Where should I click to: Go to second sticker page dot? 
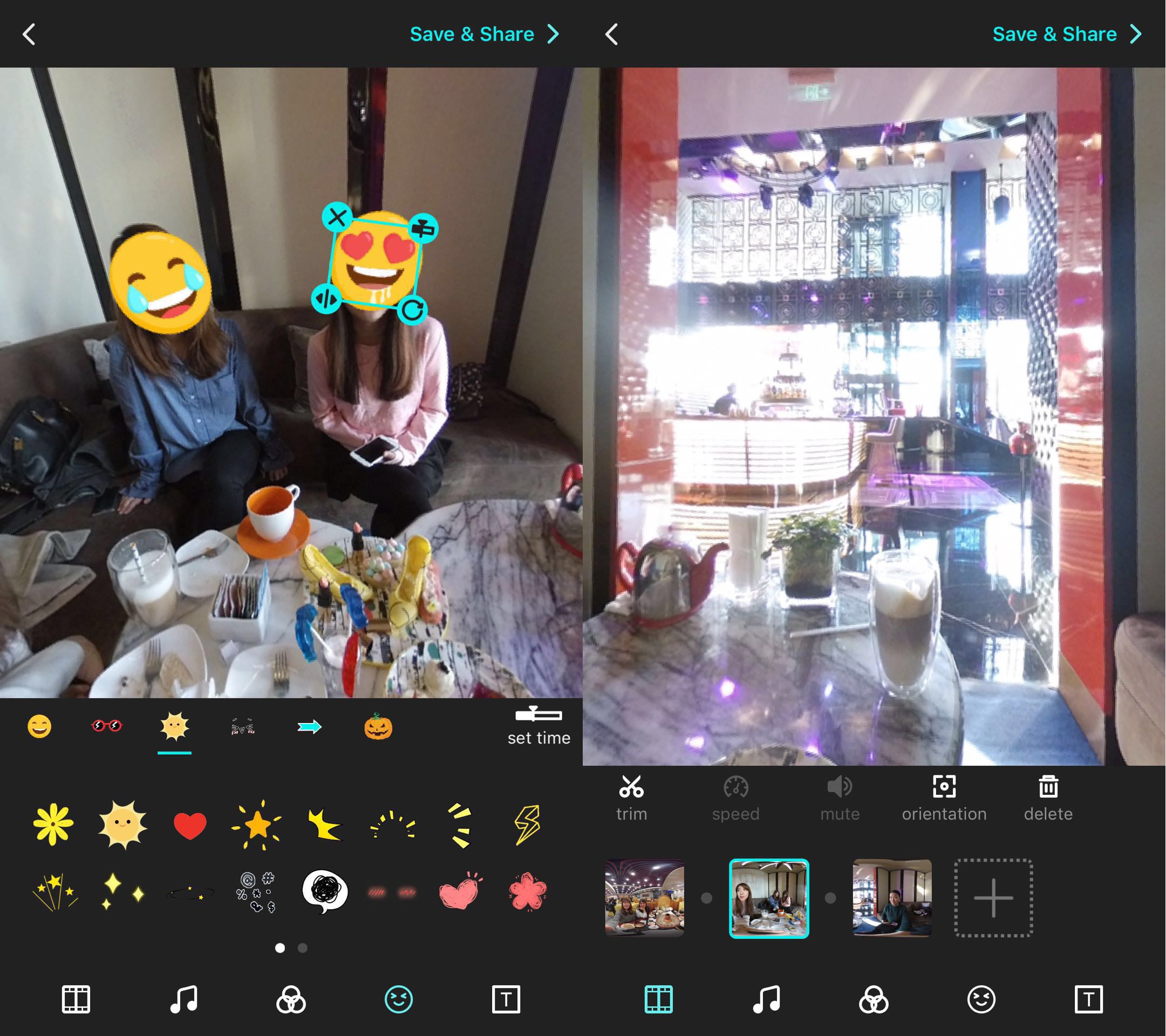pos(302,948)
